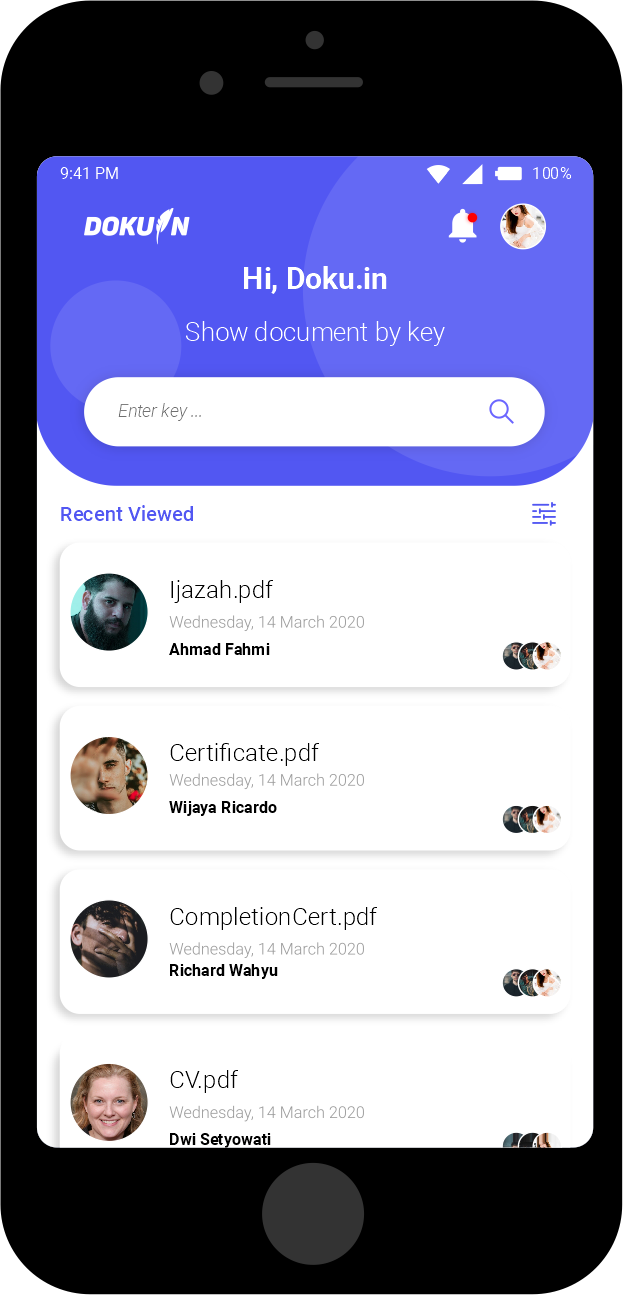
Task: Open the CompletionCert.pdf document
Action: pyautogui.click(x=314, y=941)
